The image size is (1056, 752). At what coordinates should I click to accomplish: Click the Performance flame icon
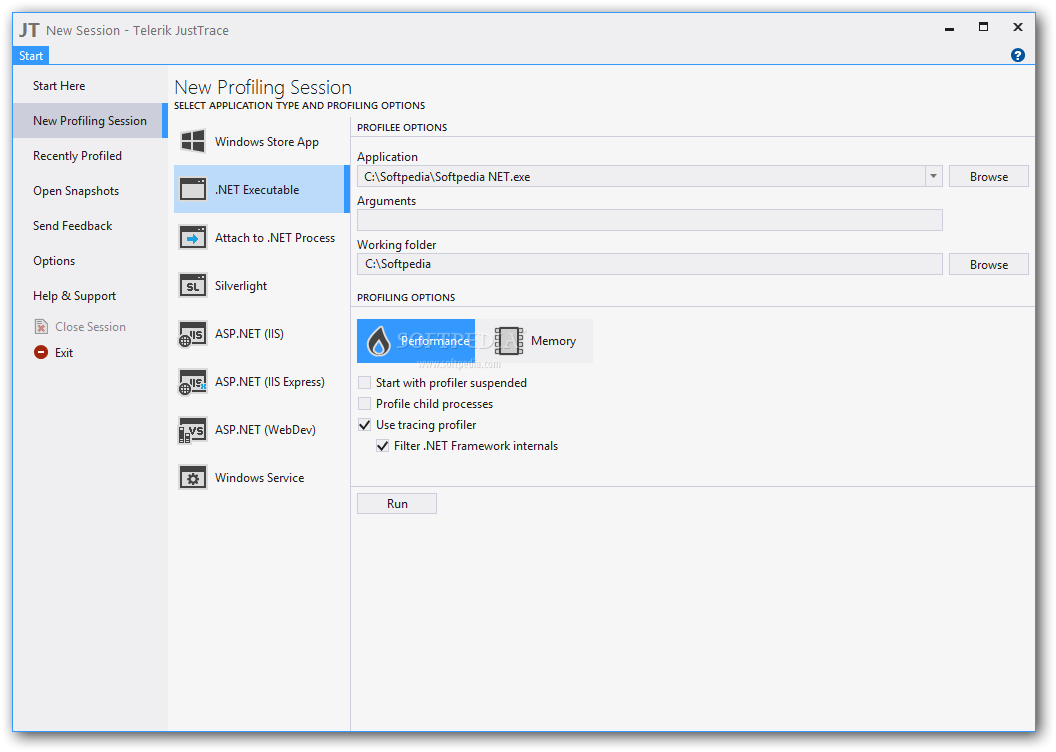pos(378,341)
